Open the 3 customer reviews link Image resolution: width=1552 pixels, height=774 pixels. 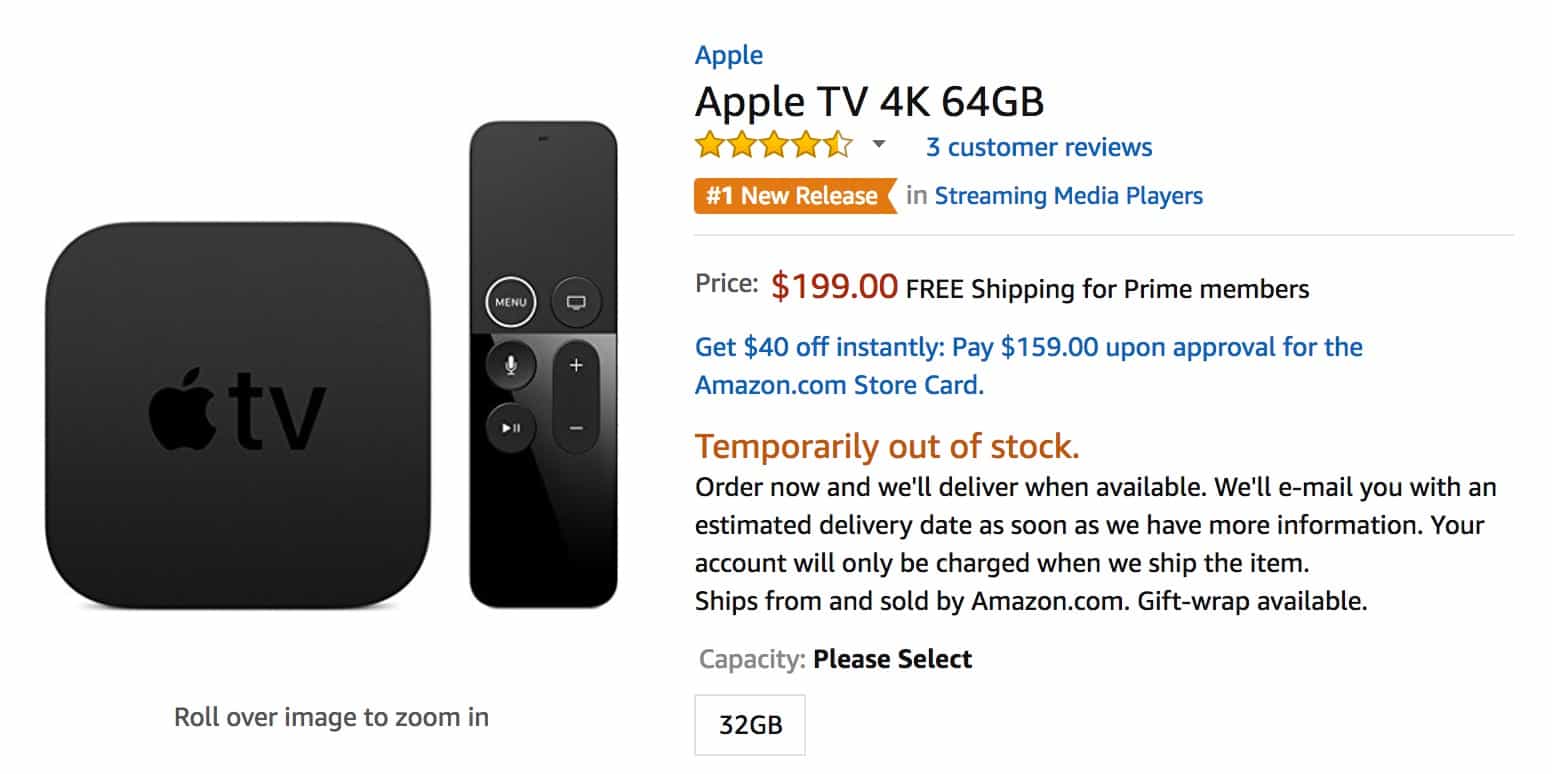coord(1039,147)
